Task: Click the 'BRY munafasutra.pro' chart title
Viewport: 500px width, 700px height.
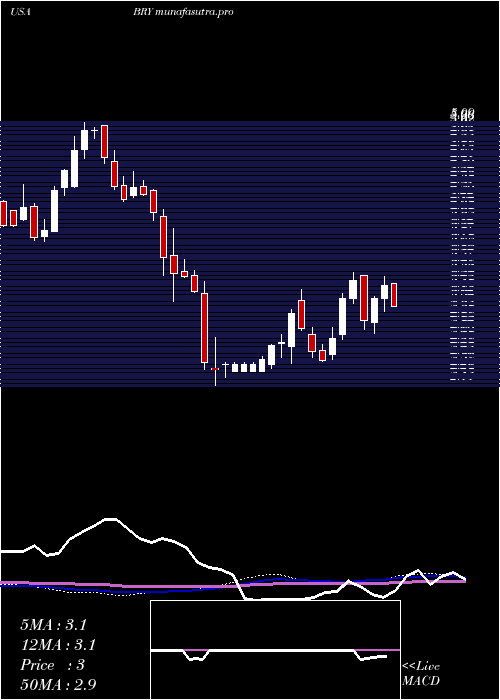Action: coord(183,12)
